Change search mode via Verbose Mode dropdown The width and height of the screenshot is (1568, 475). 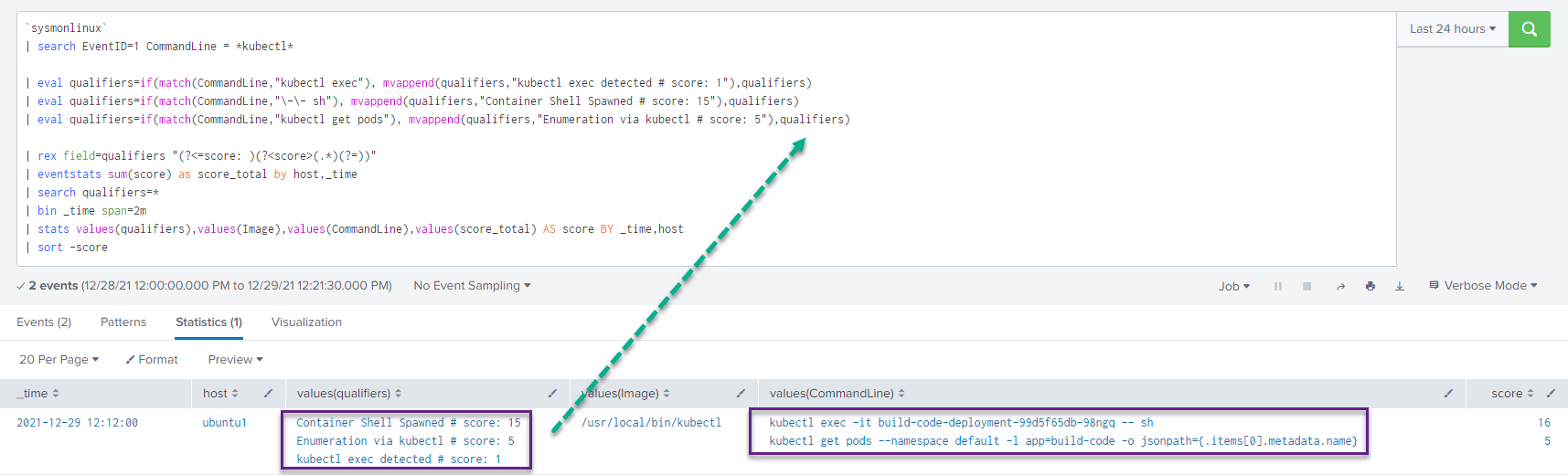pos(1483,286)
